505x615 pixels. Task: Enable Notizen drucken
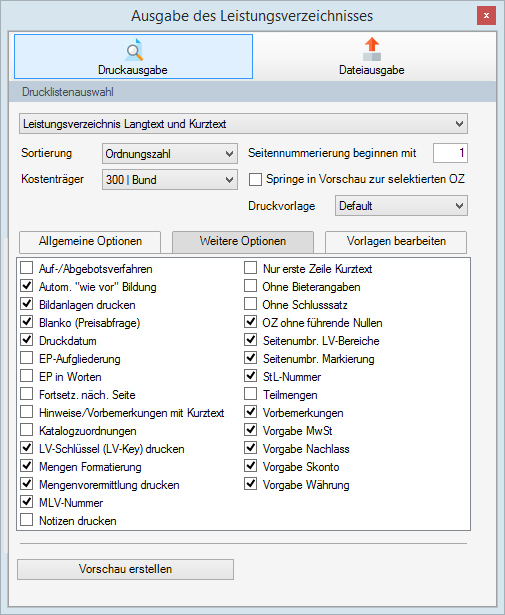tap(27, 520)
